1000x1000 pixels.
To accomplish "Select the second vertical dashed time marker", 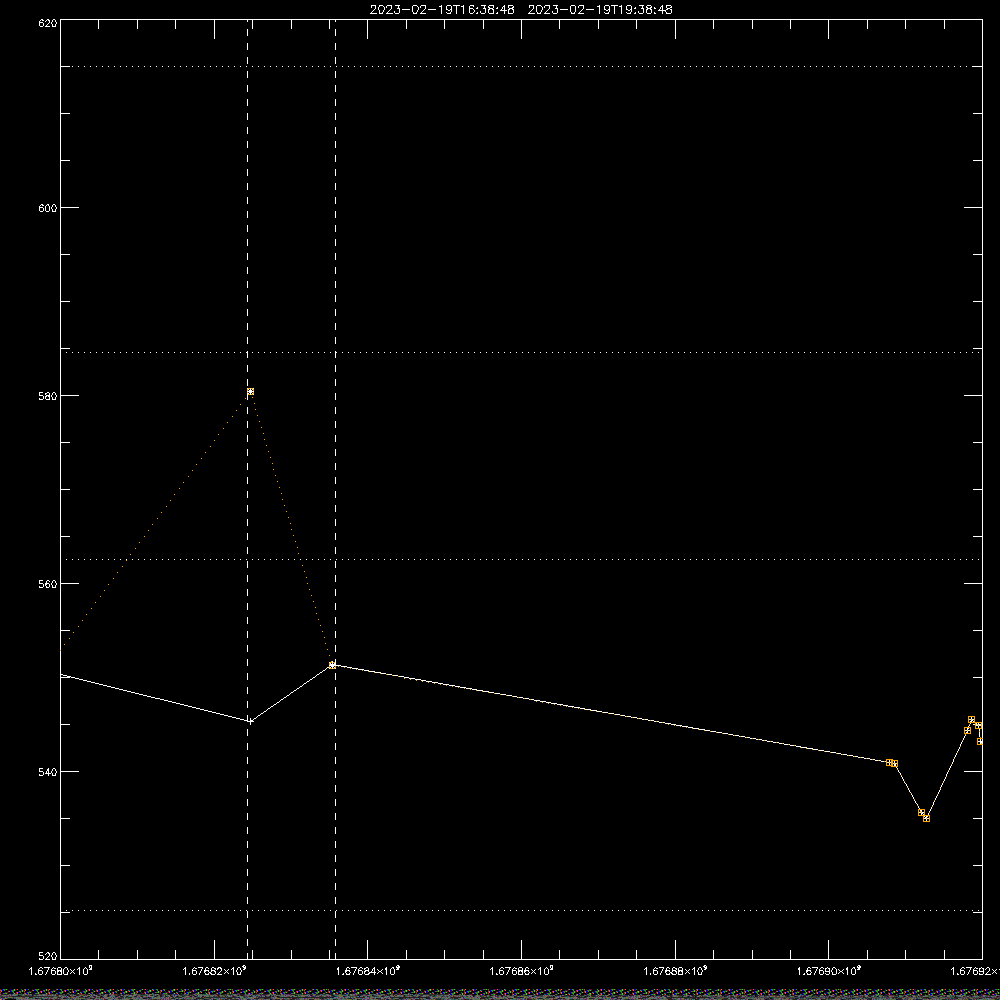I will [335, 489].
